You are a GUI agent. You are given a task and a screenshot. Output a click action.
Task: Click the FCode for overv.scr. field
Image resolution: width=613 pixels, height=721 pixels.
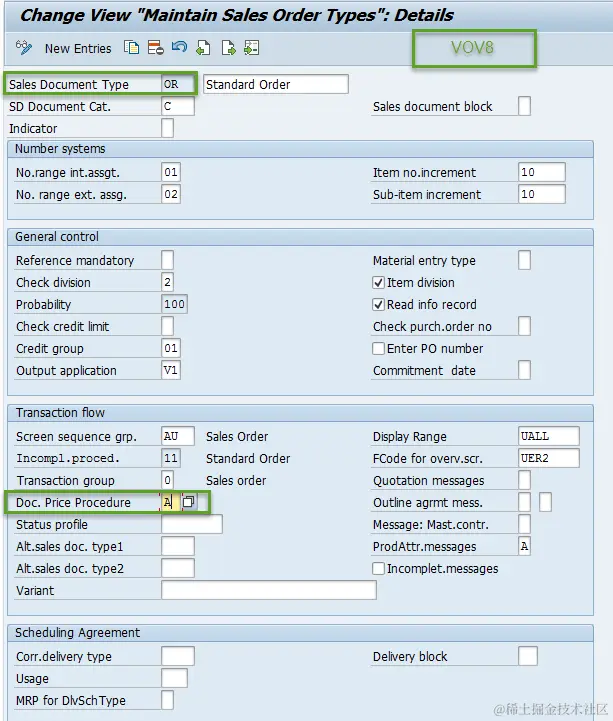[549, 458]
